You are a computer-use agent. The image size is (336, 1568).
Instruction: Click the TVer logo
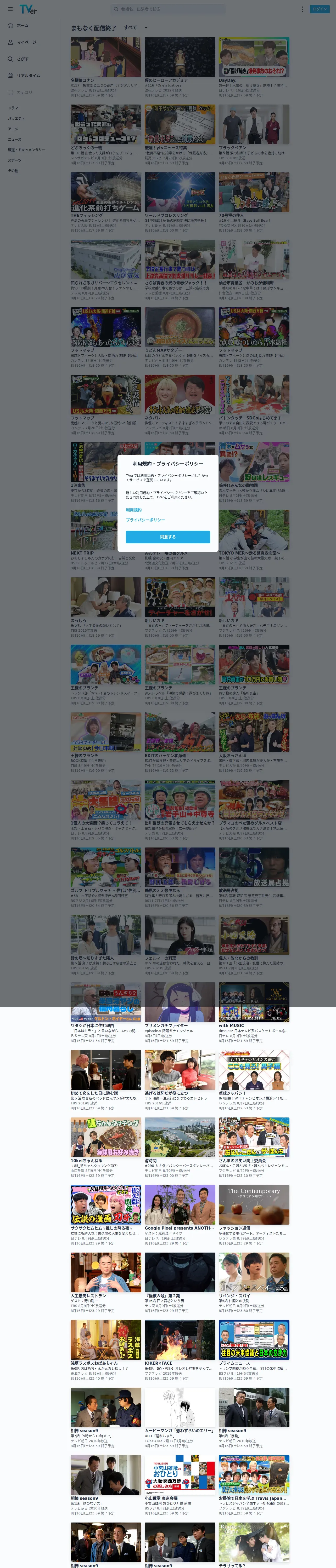tap(28, 9)
